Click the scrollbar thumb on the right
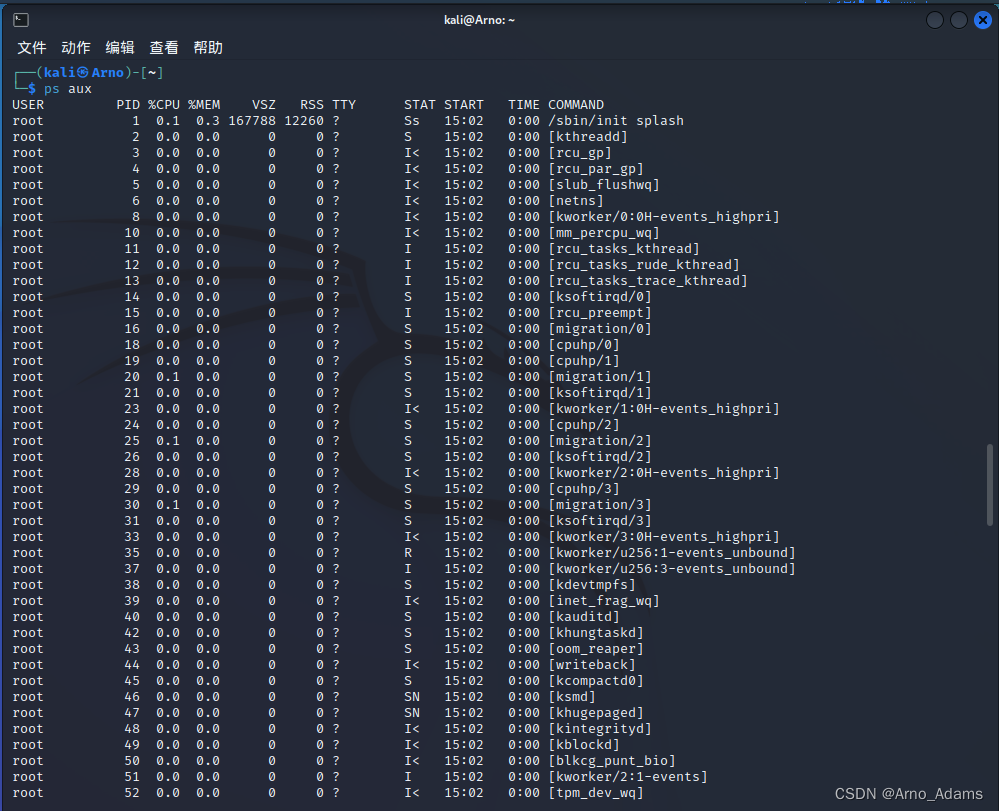999x811 pixels. (988, 485)
